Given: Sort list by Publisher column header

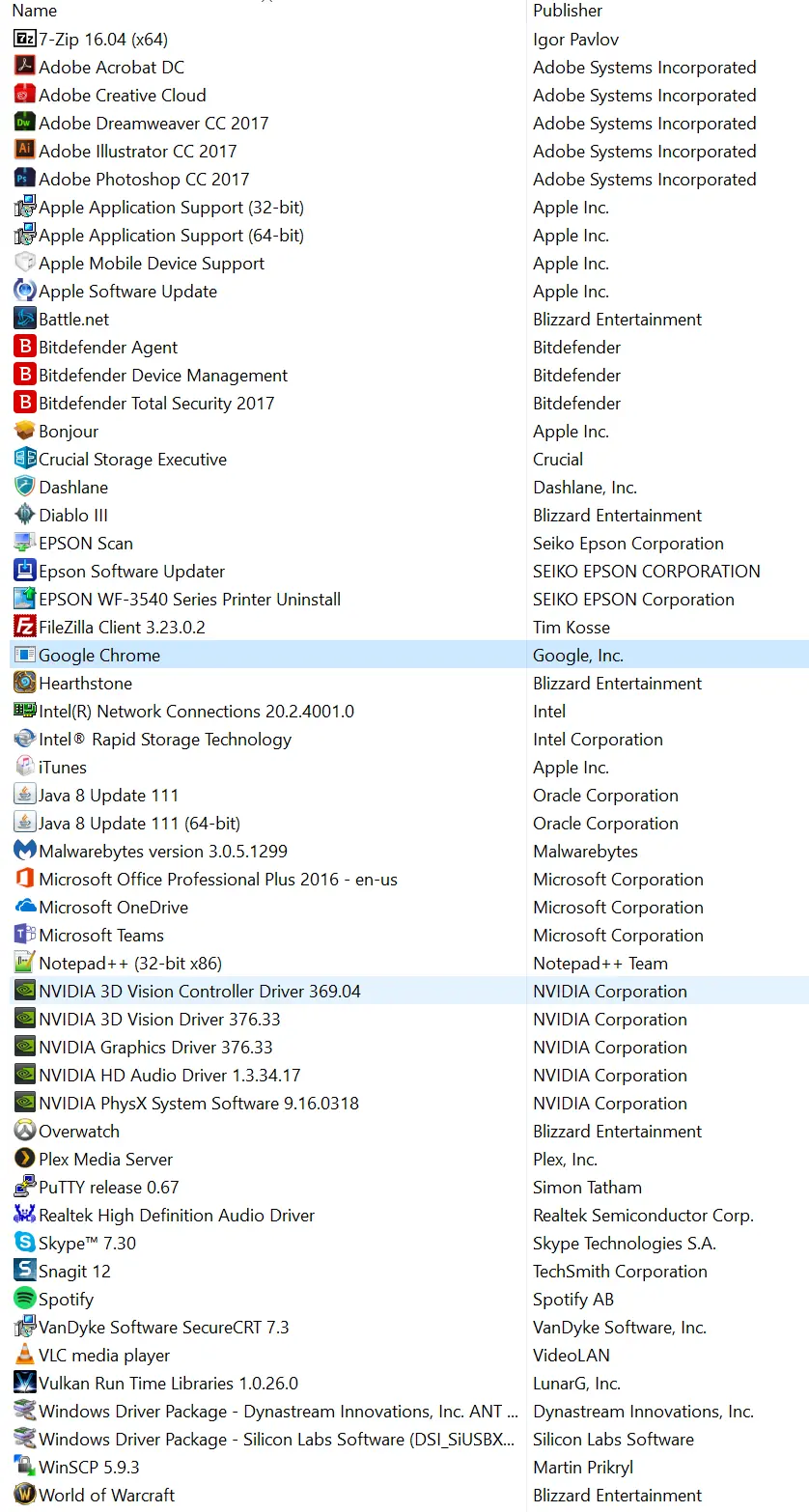Looking at the screenshot, I should point(568,11).
